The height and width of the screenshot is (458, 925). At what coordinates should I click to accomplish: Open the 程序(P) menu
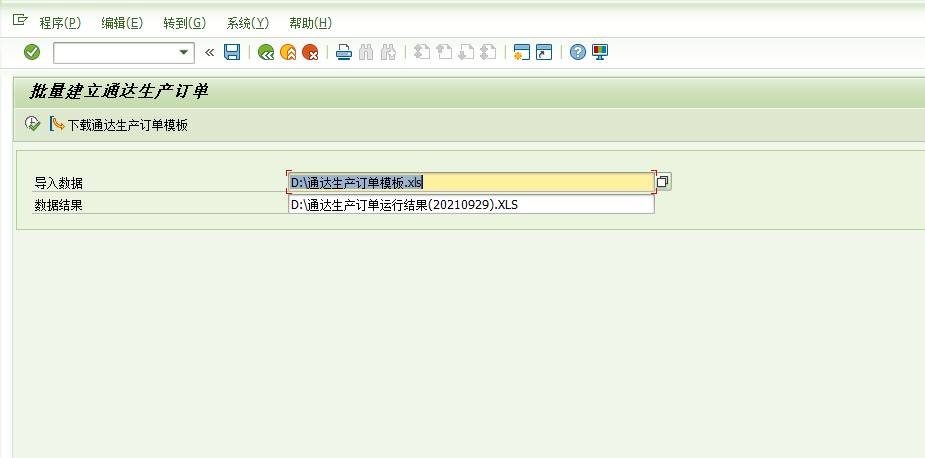point(60,23)
